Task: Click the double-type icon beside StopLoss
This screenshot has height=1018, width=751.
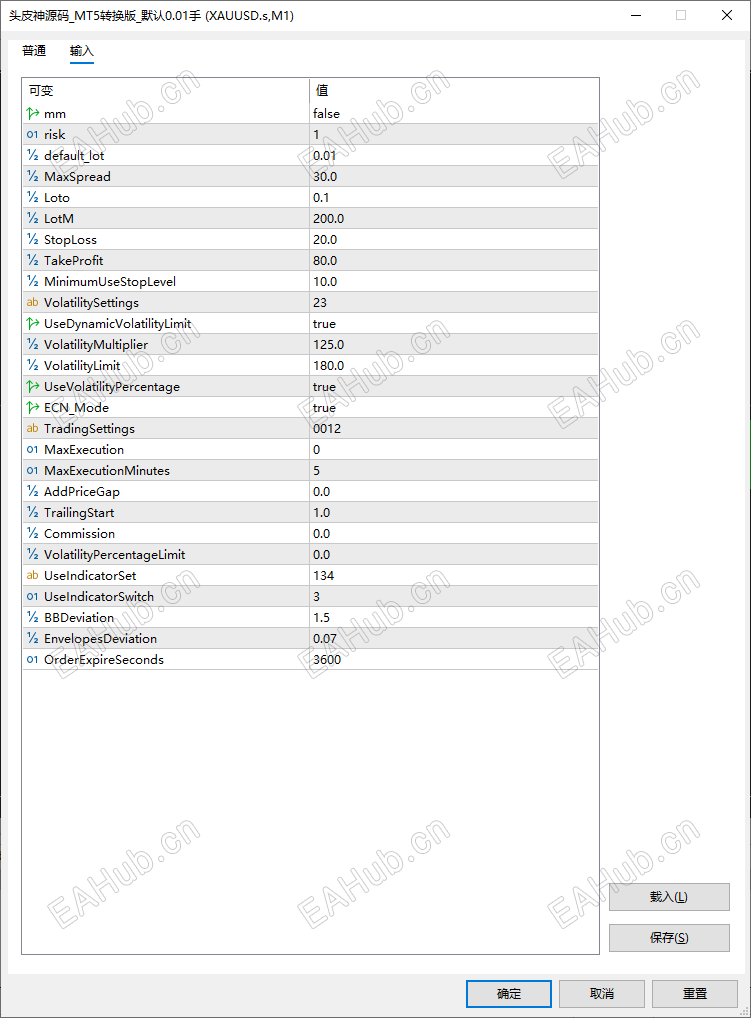Action: click(x=32, y=240)
